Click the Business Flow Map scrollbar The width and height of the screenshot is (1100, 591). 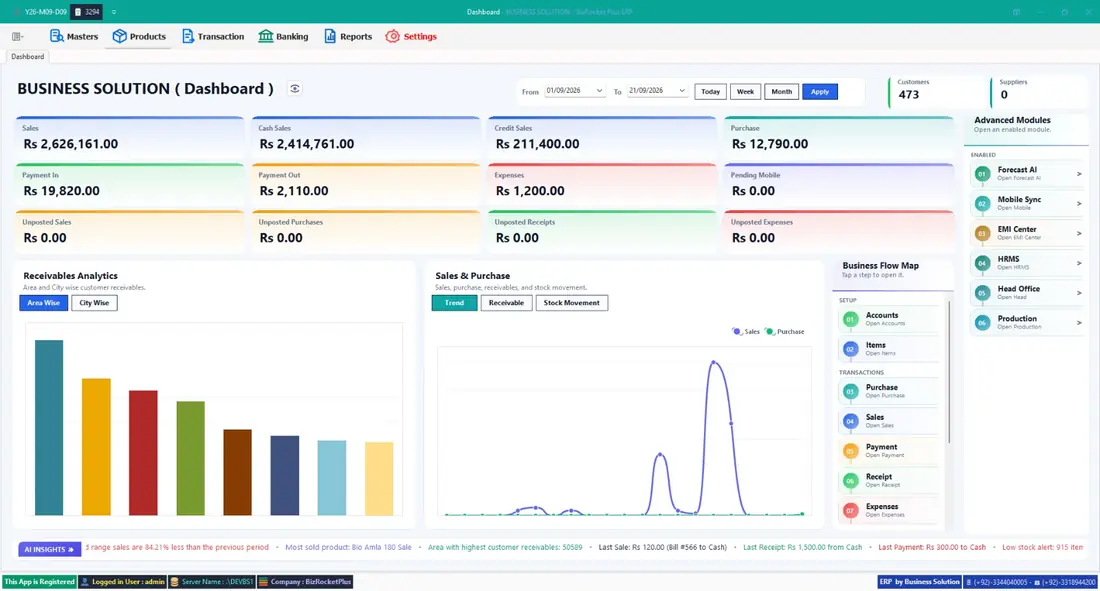pyautogui.click(x=949, y=372)
